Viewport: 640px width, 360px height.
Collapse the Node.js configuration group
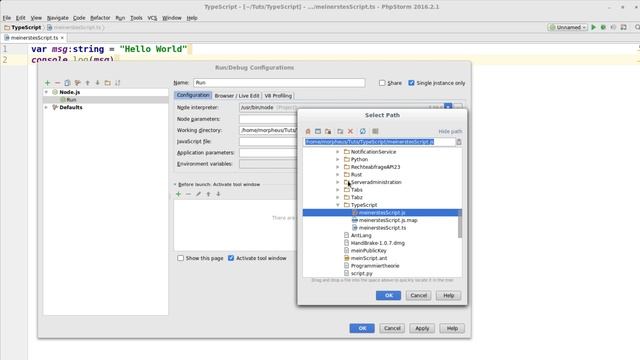tap(46, 92)
